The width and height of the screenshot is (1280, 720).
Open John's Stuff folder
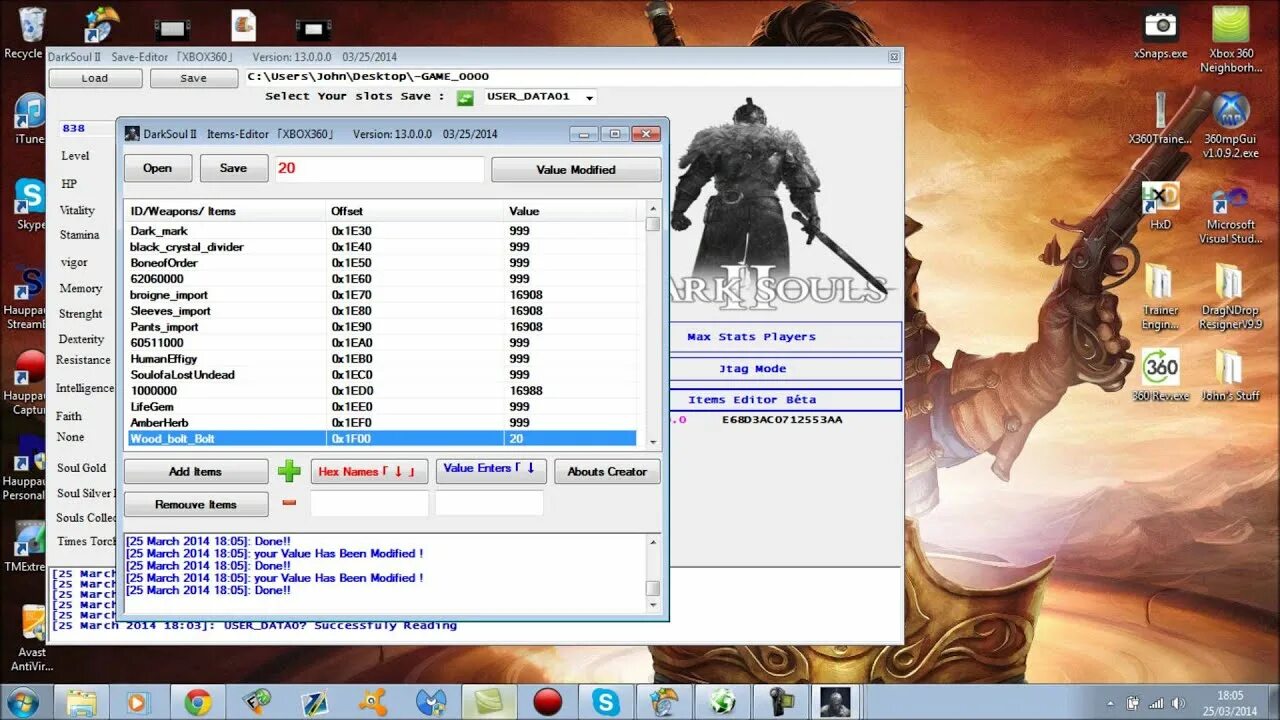point(1231,375)
